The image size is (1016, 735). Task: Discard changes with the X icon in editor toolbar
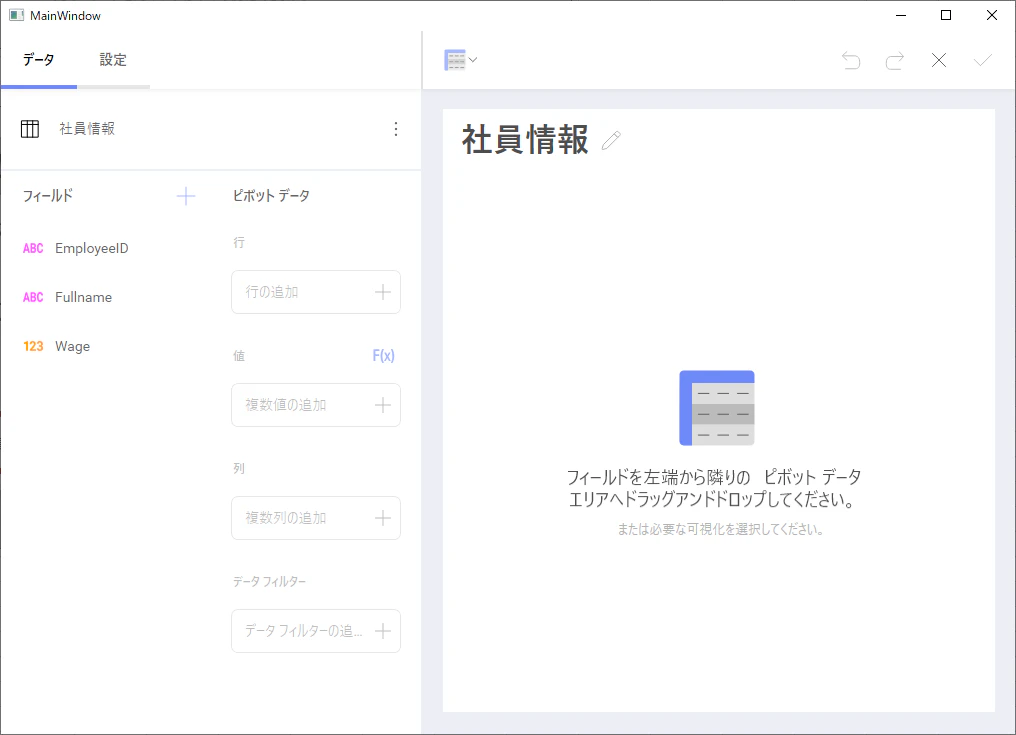(939, 60)
